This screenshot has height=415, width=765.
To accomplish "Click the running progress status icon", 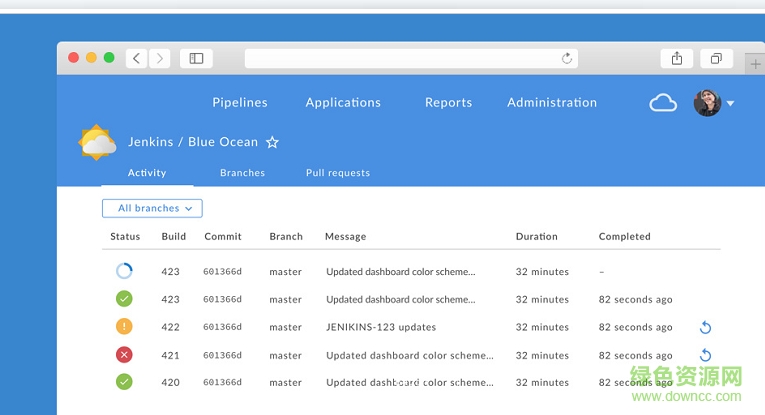I will click(124, 271).
